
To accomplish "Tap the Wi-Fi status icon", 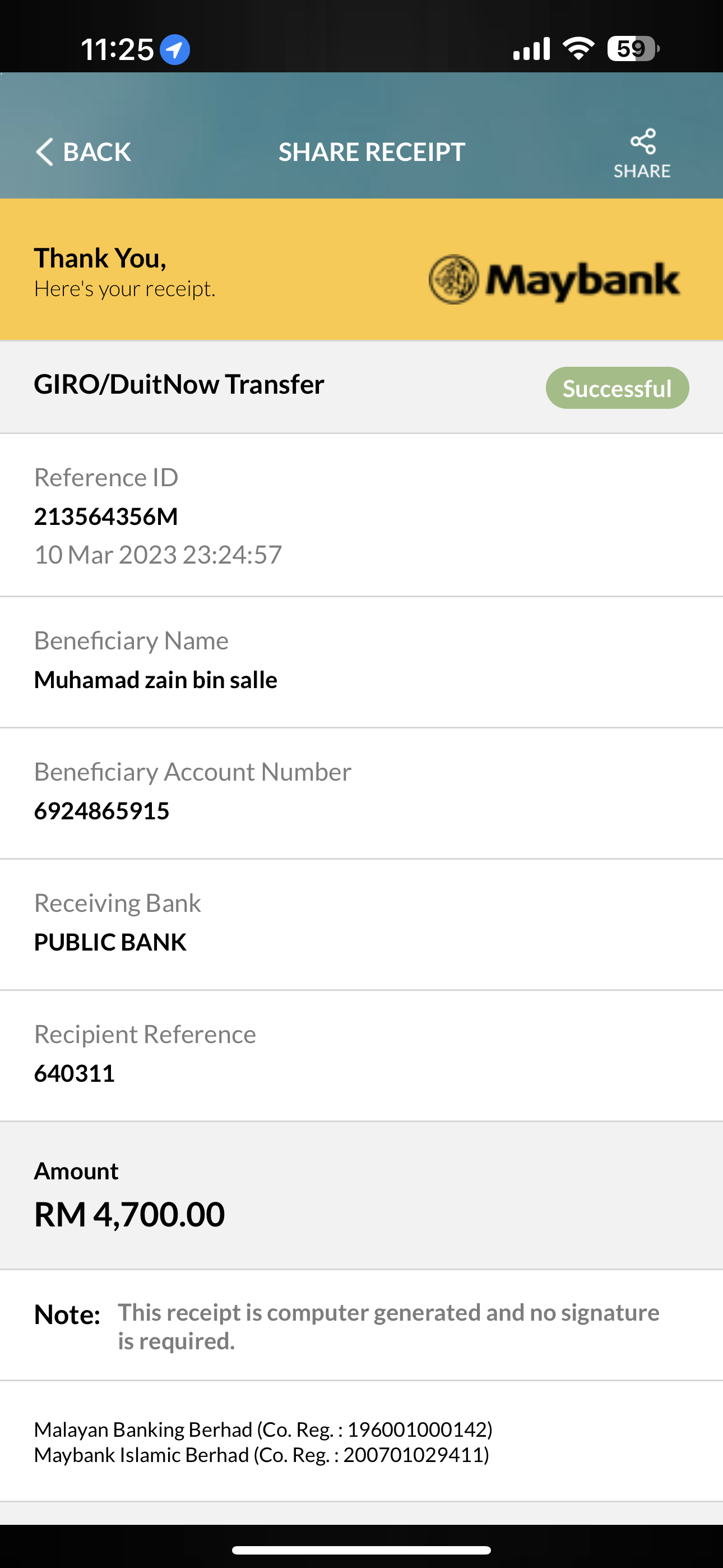I will click(579, 48).
